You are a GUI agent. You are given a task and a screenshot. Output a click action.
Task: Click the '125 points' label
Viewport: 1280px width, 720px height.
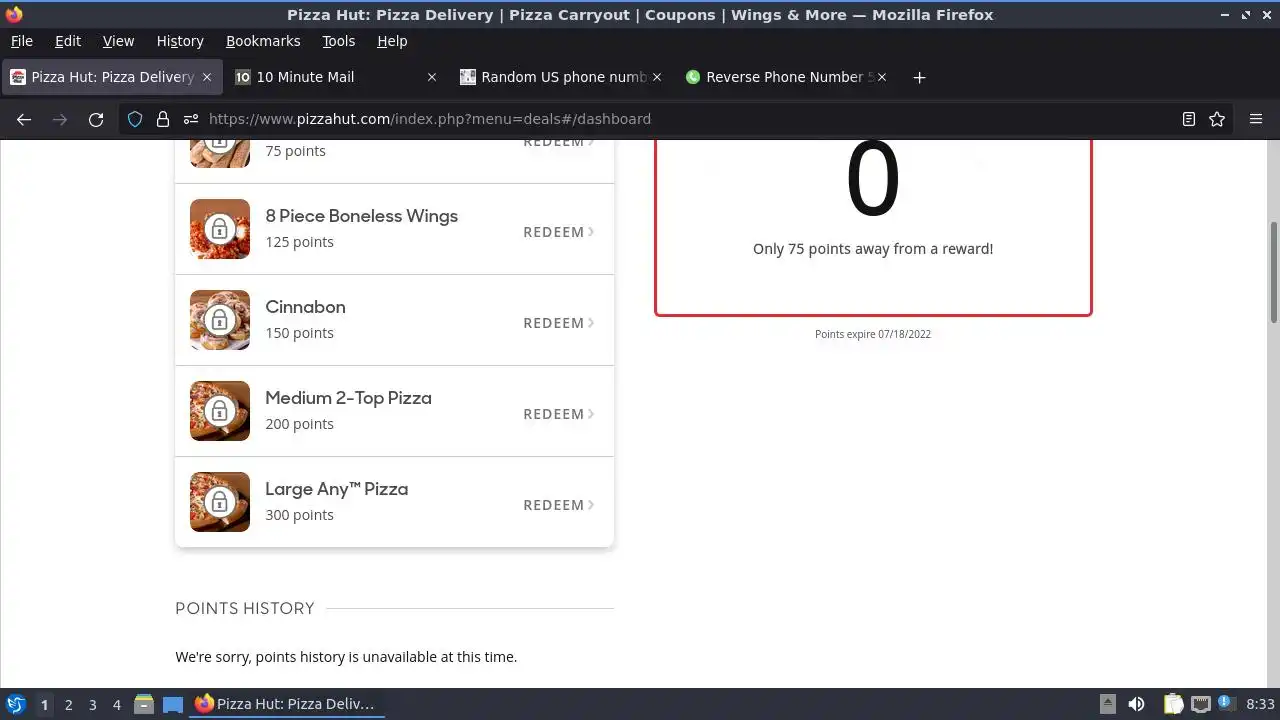[x=299, y=242]
